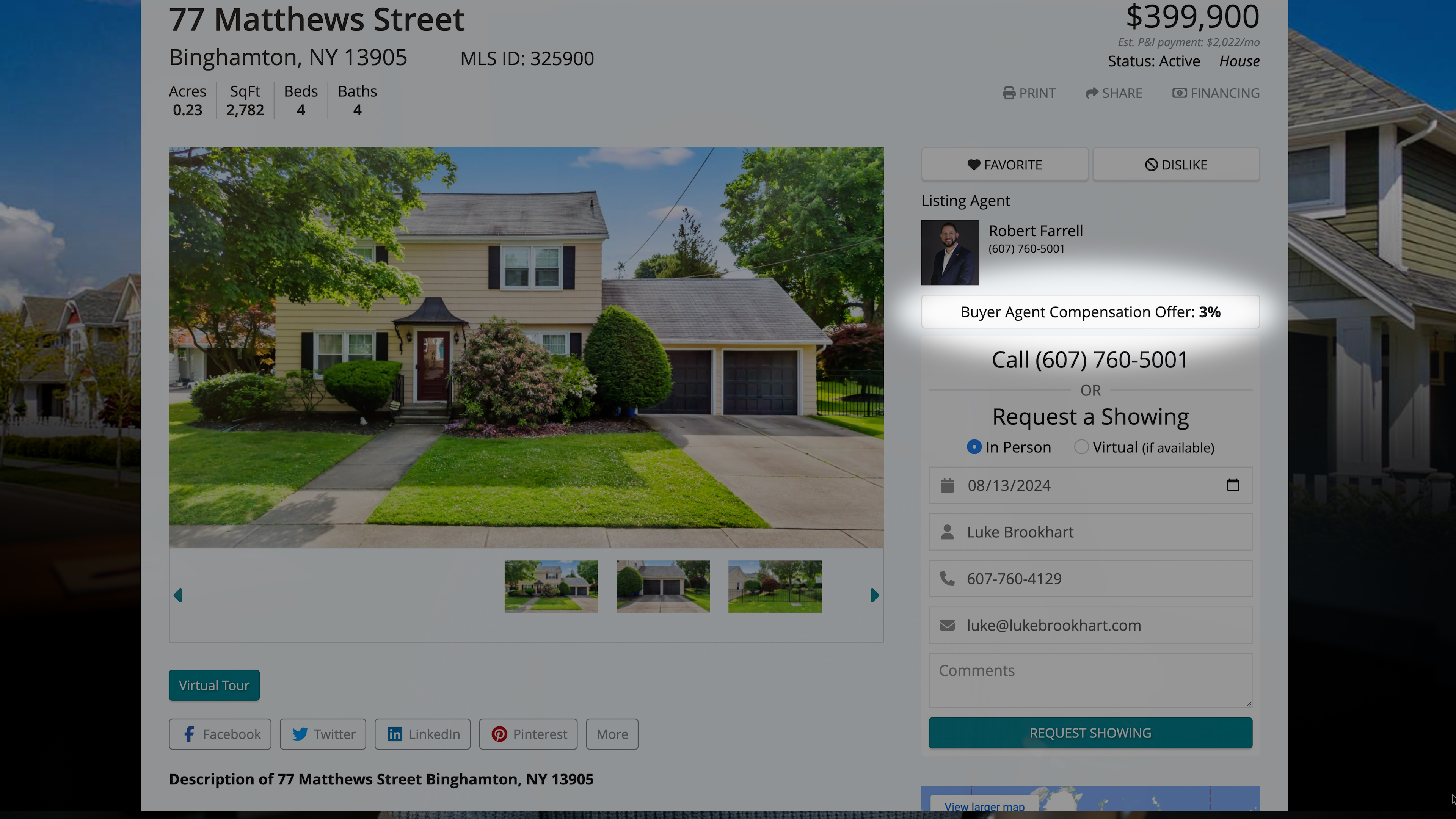Open the View larger map link
Screen dimensions: 1456x819
click(x=985, y=806)
